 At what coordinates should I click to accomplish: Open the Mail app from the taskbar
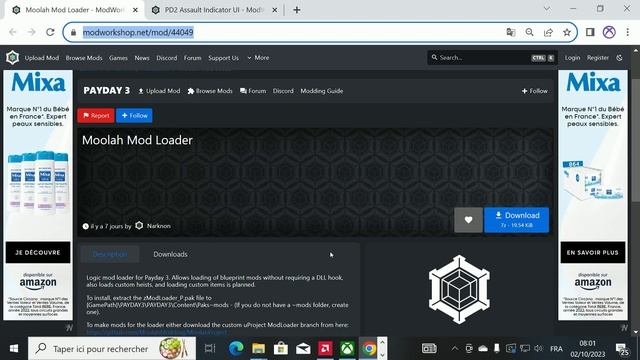click(303, 349)
